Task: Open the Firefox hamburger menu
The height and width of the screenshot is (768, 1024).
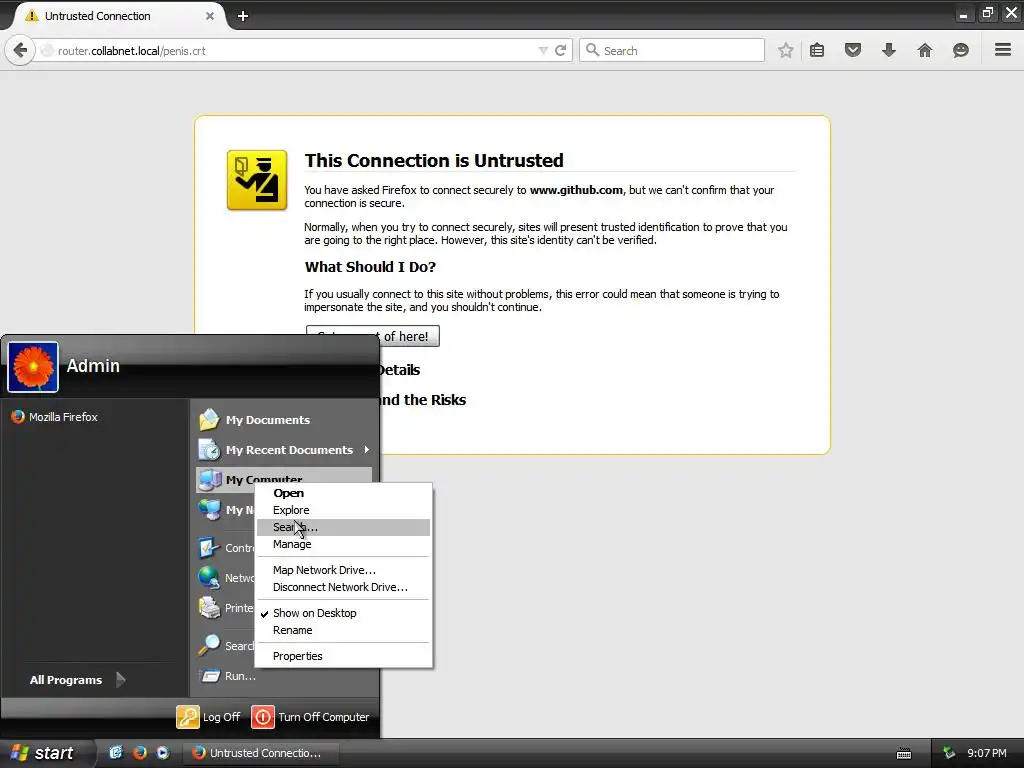Action: pyautogui.click(x=1003, y=50)
